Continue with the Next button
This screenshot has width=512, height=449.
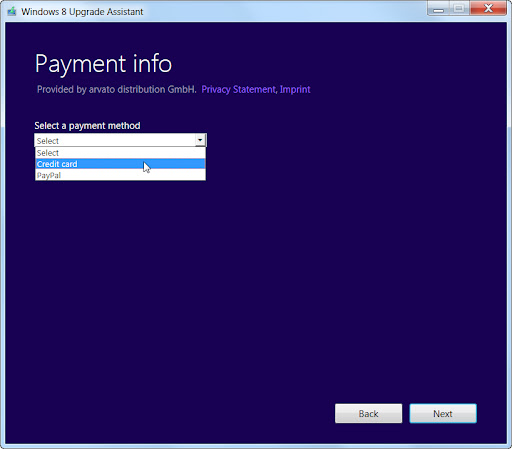pos(443,414)
